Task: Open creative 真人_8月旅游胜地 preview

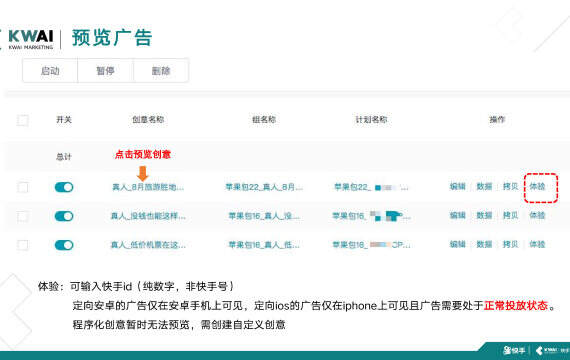Action: (148, 187)
